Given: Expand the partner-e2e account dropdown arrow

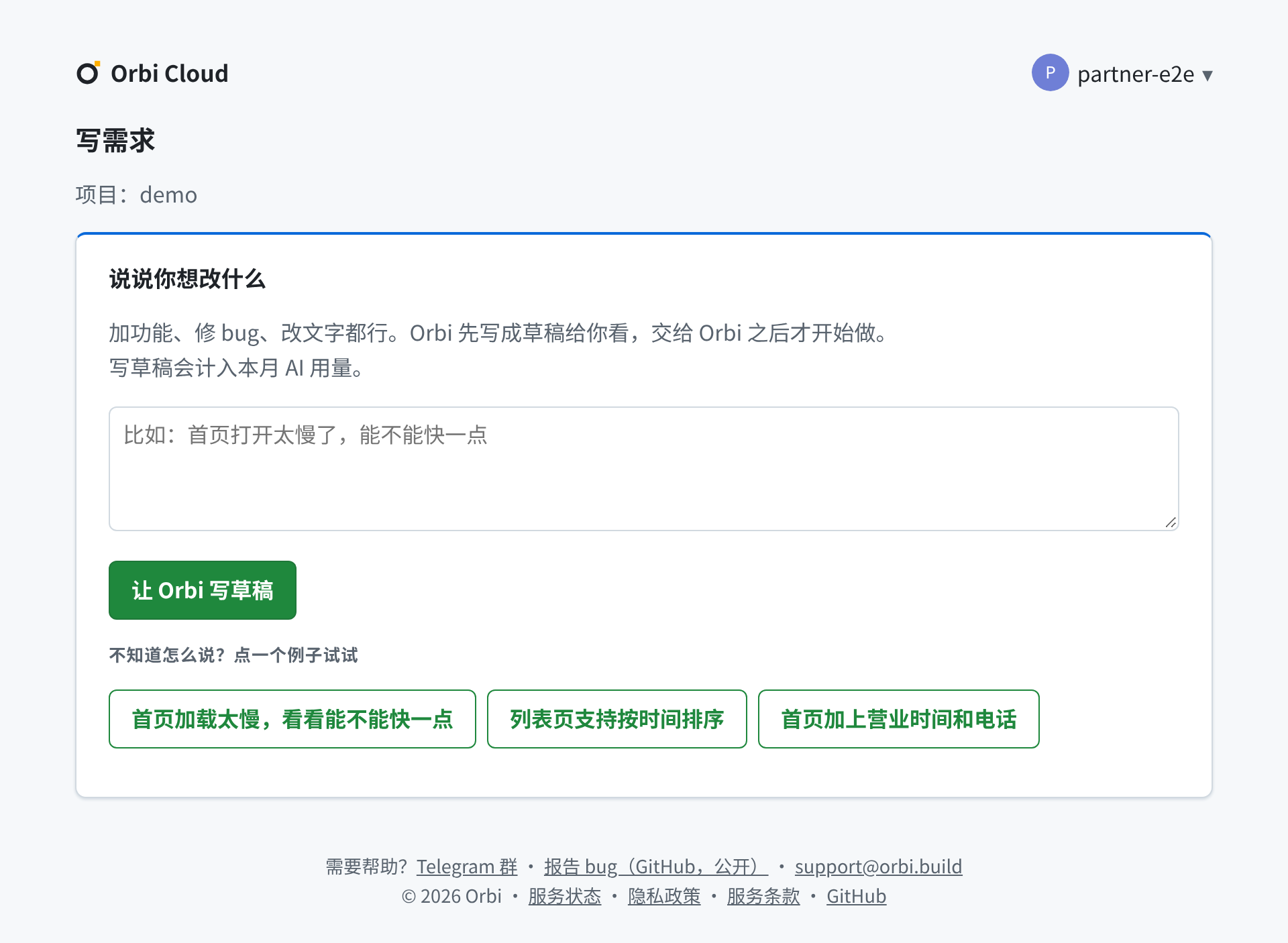Looking at the screenshot, I should (1207, 74).
